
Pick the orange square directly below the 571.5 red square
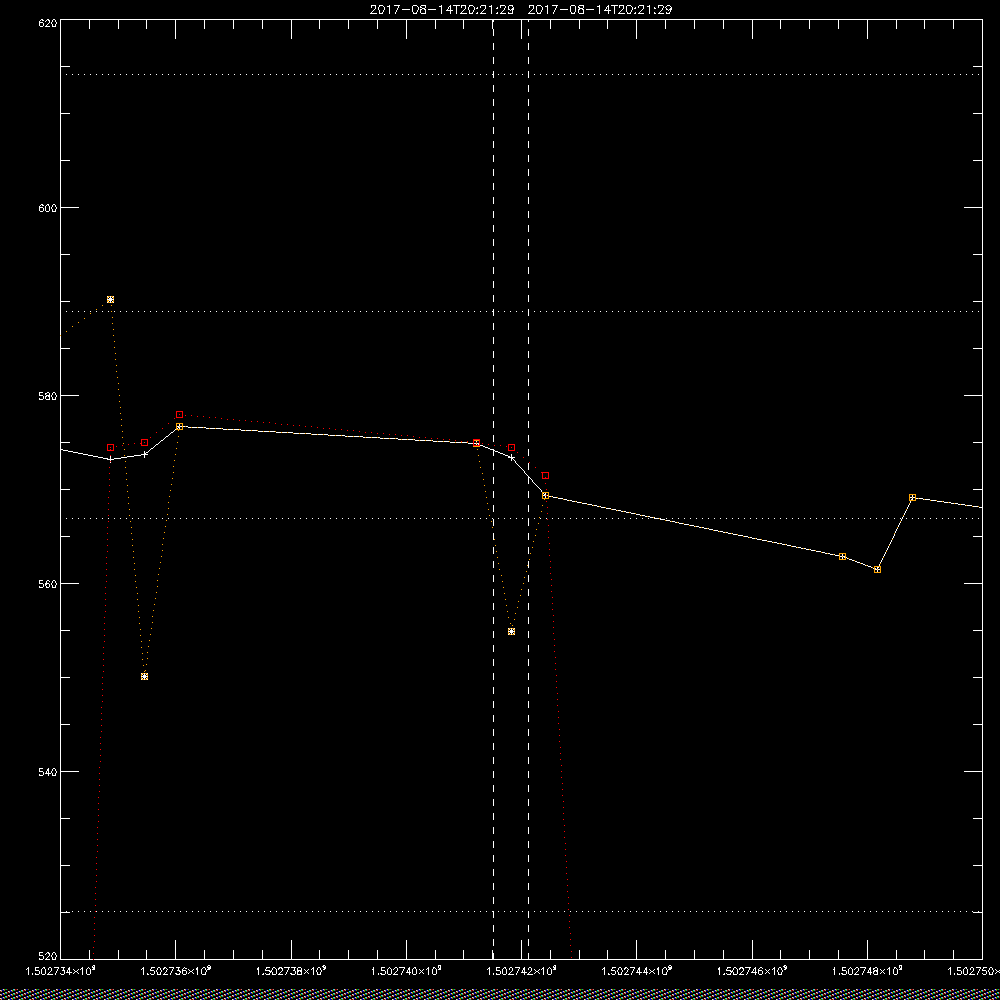point(545,496)
